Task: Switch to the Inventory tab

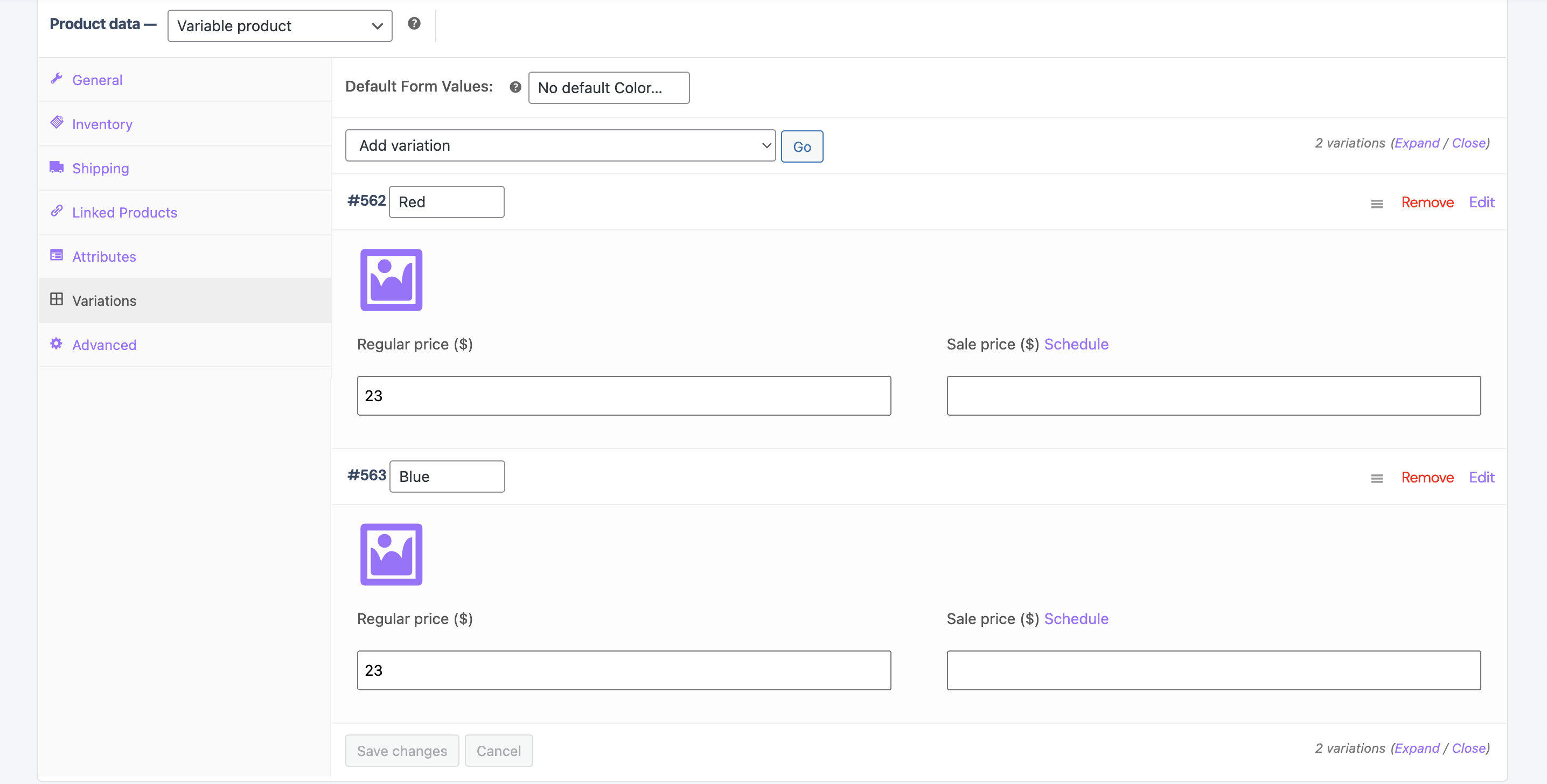Action: click(x=185, y=124)
